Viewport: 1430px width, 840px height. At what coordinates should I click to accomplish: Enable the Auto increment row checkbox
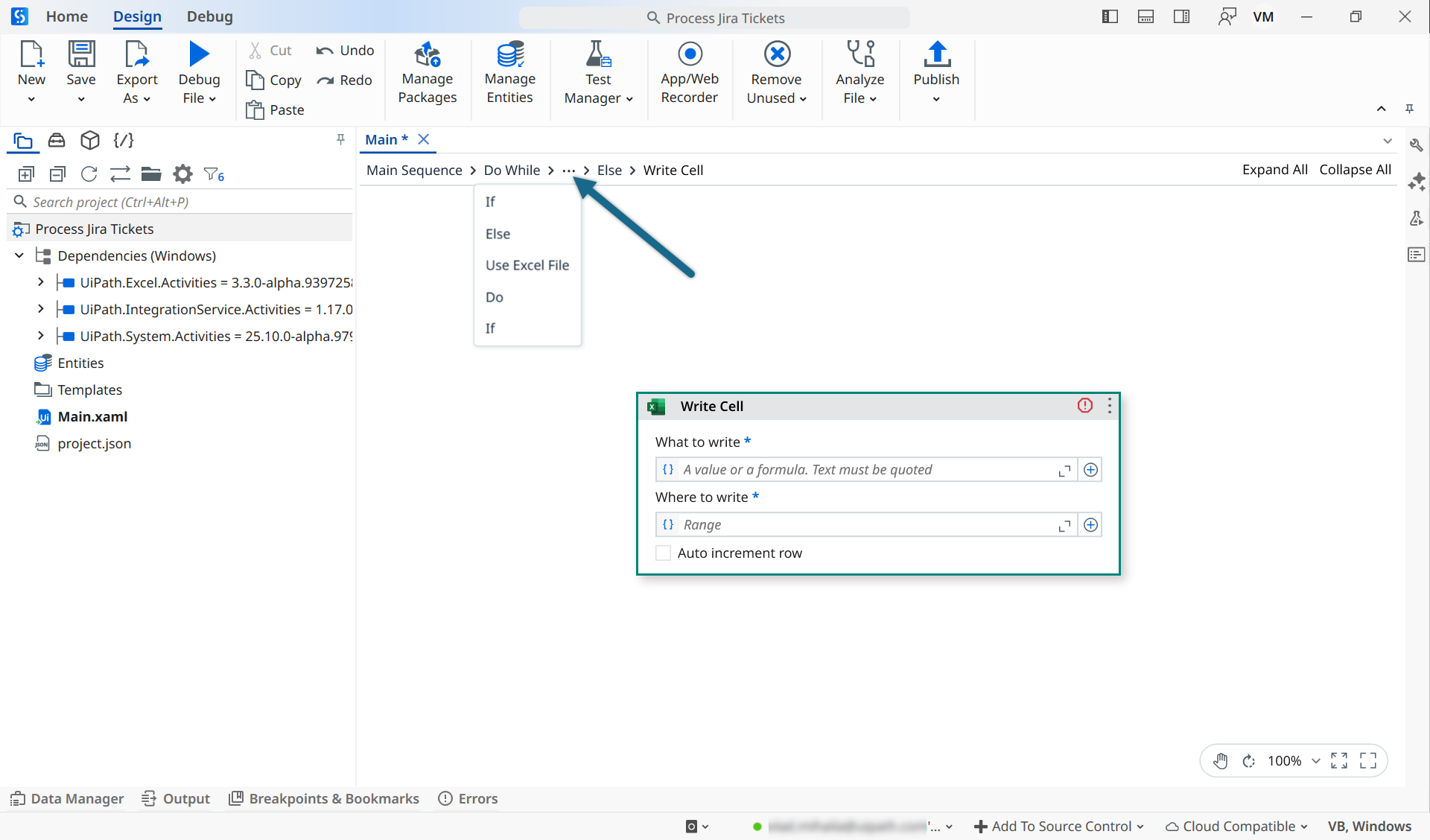(663, 553)
